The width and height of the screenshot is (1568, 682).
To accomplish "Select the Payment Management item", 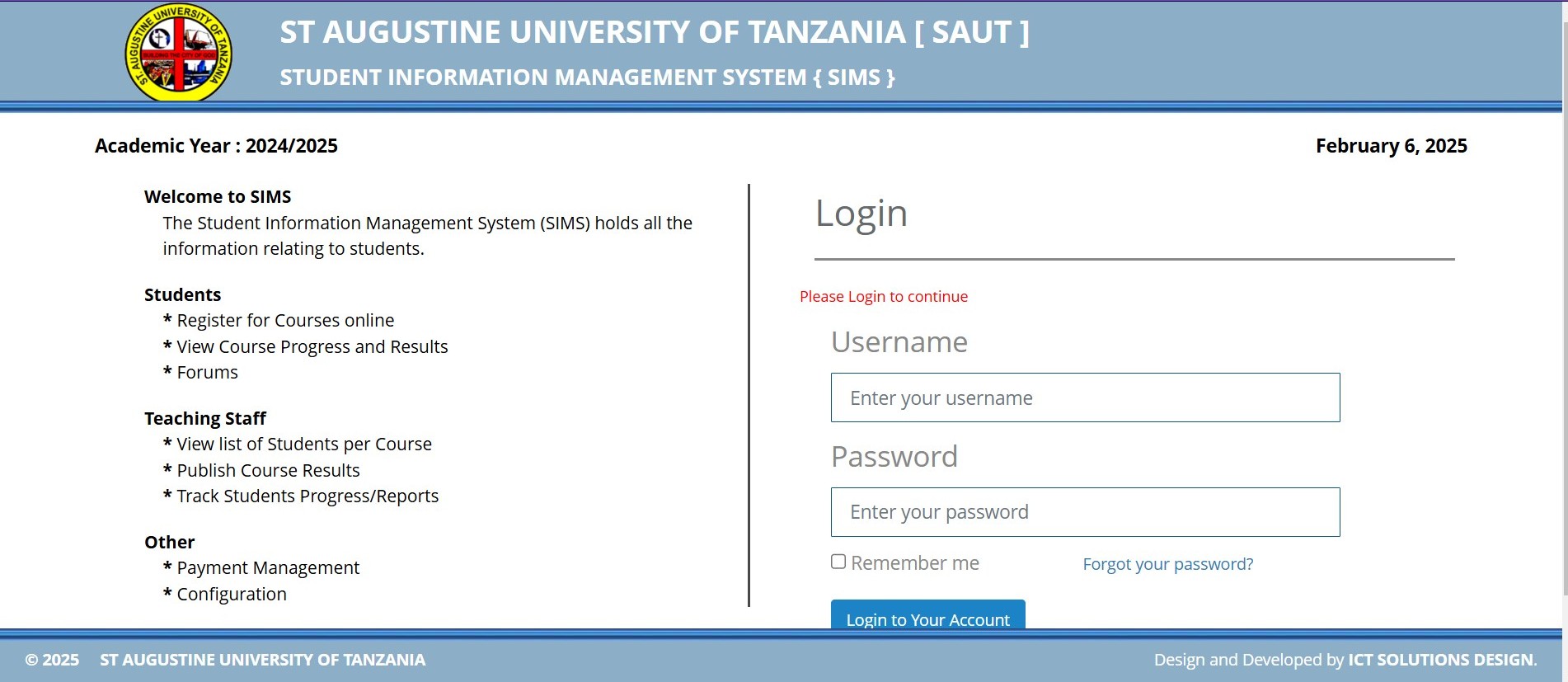I will (268, 567).
